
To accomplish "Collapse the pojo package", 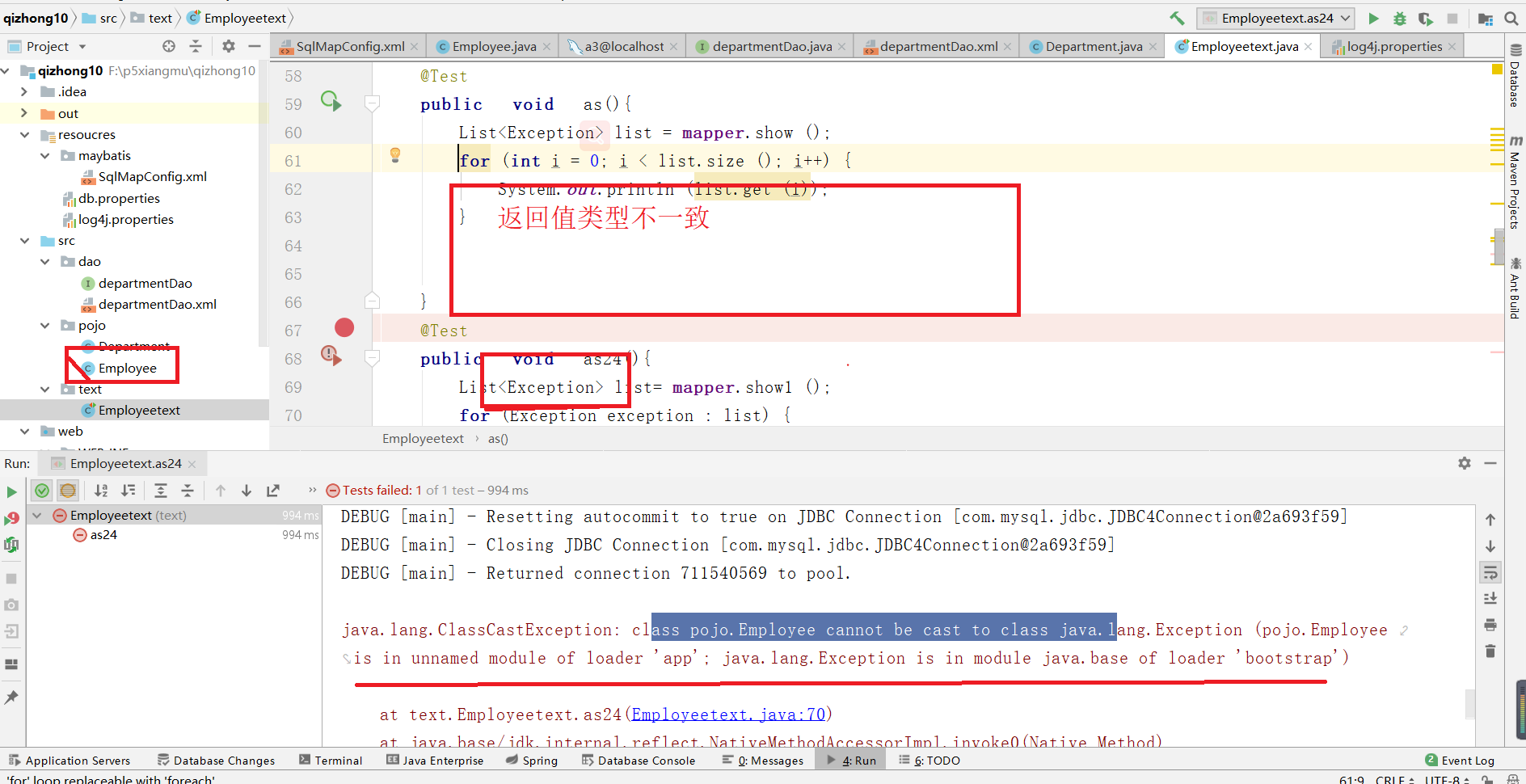I will 45,326.
